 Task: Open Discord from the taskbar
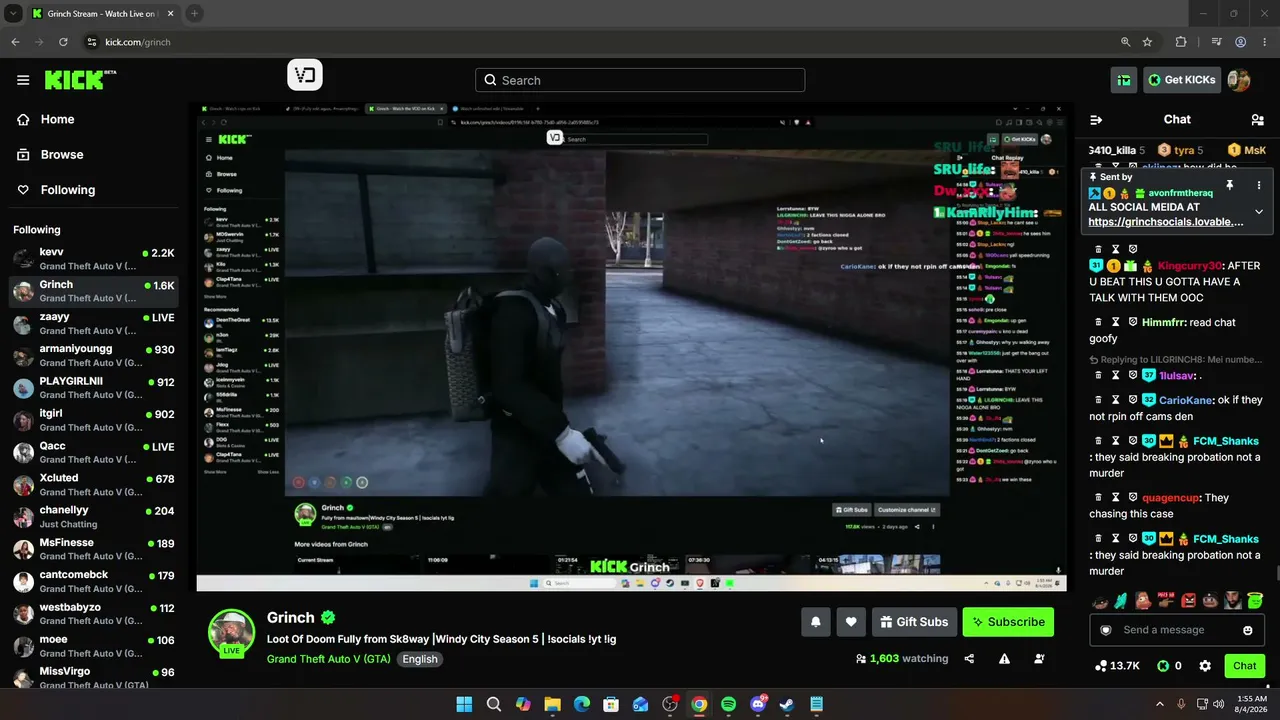point(758,704)
